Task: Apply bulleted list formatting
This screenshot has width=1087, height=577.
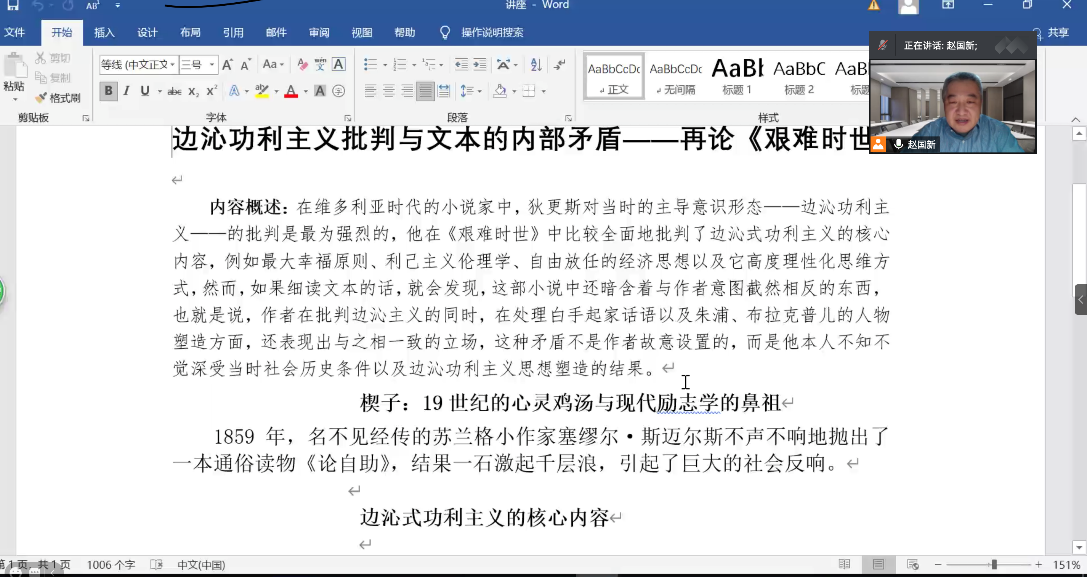Action: click(370, 65)
